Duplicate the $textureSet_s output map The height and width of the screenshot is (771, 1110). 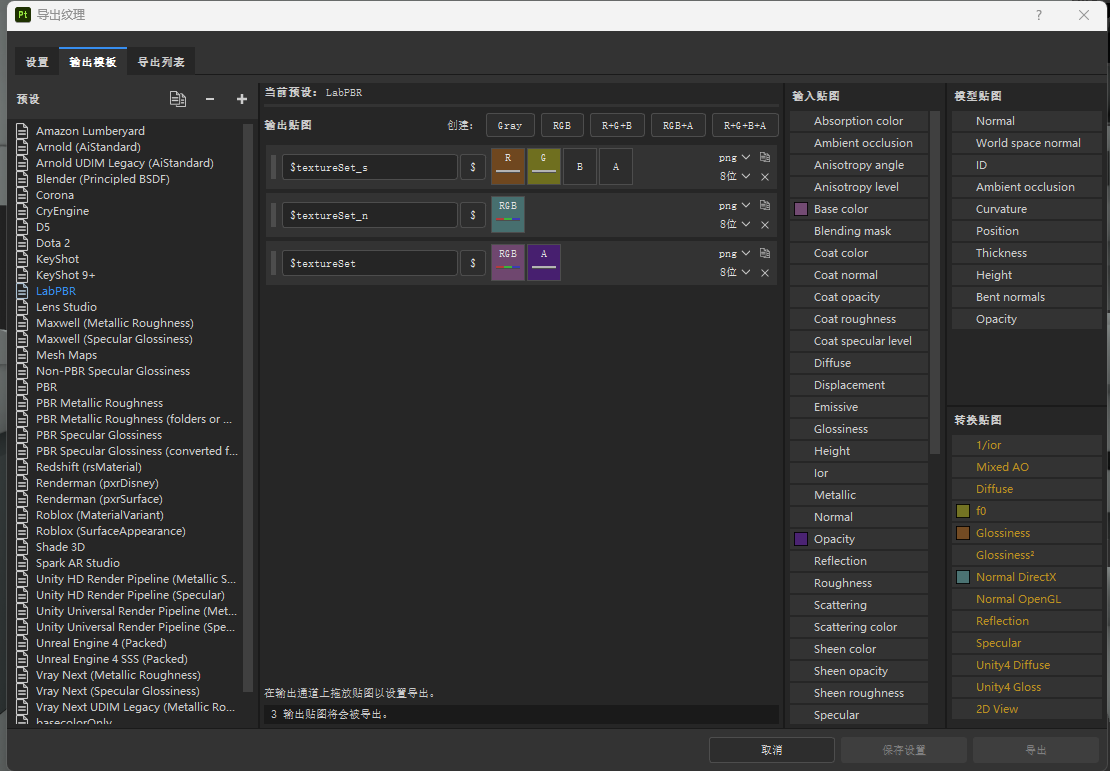(765, 157)
